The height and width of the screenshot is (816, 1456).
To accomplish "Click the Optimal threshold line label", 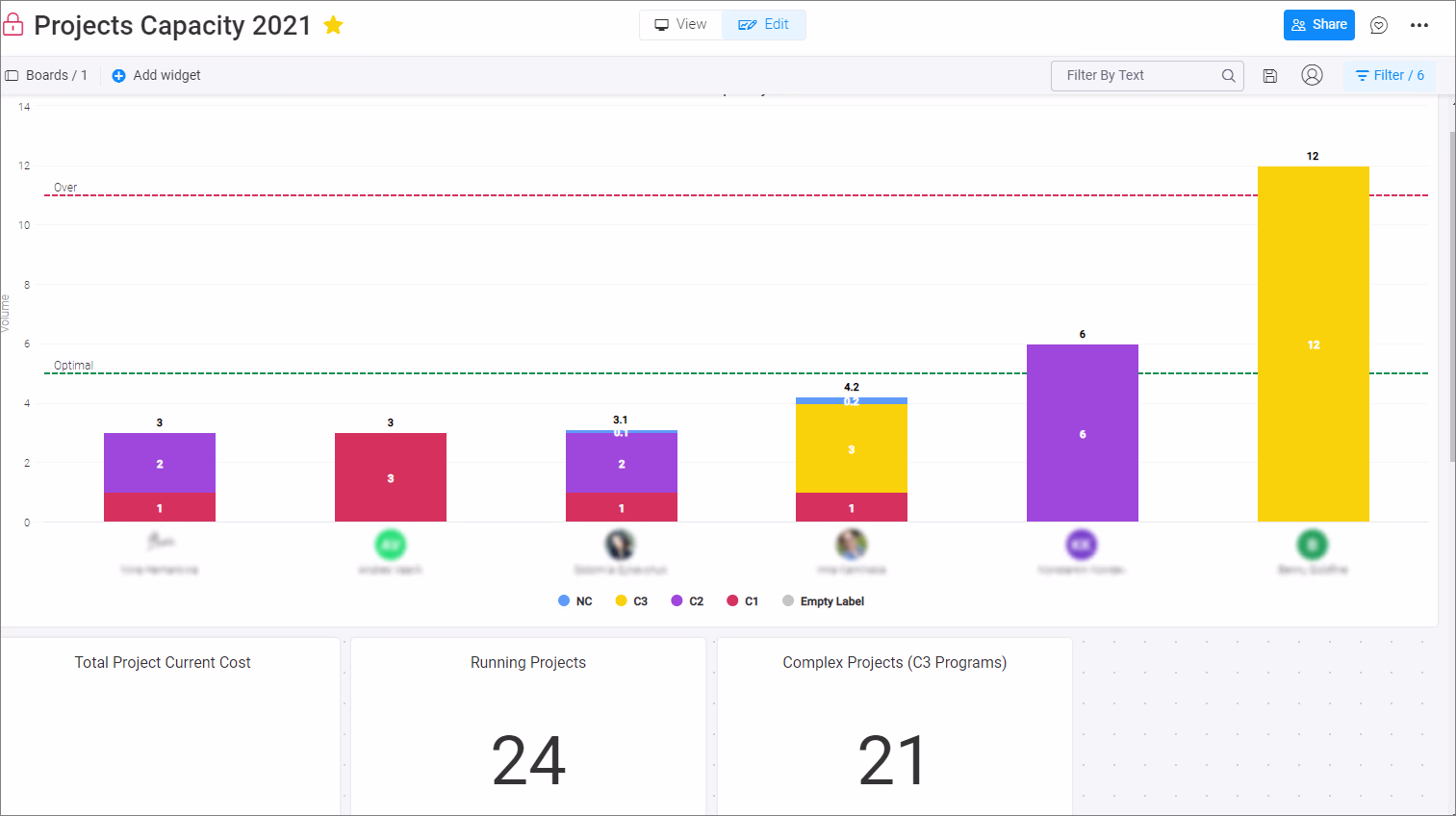I will pyautogui.click(x=73, y=366).
